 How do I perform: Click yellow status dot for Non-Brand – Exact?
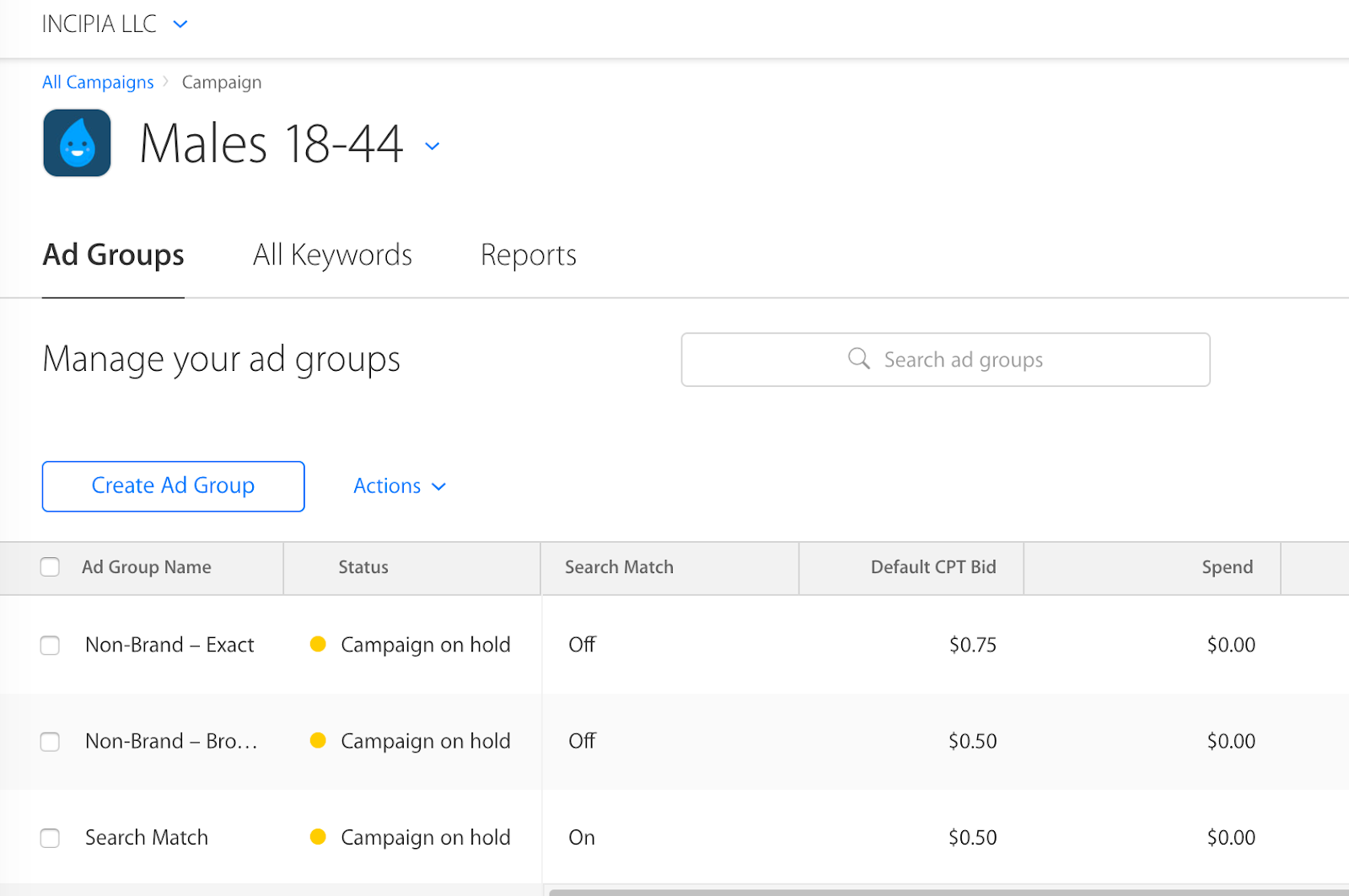(318, 645)
